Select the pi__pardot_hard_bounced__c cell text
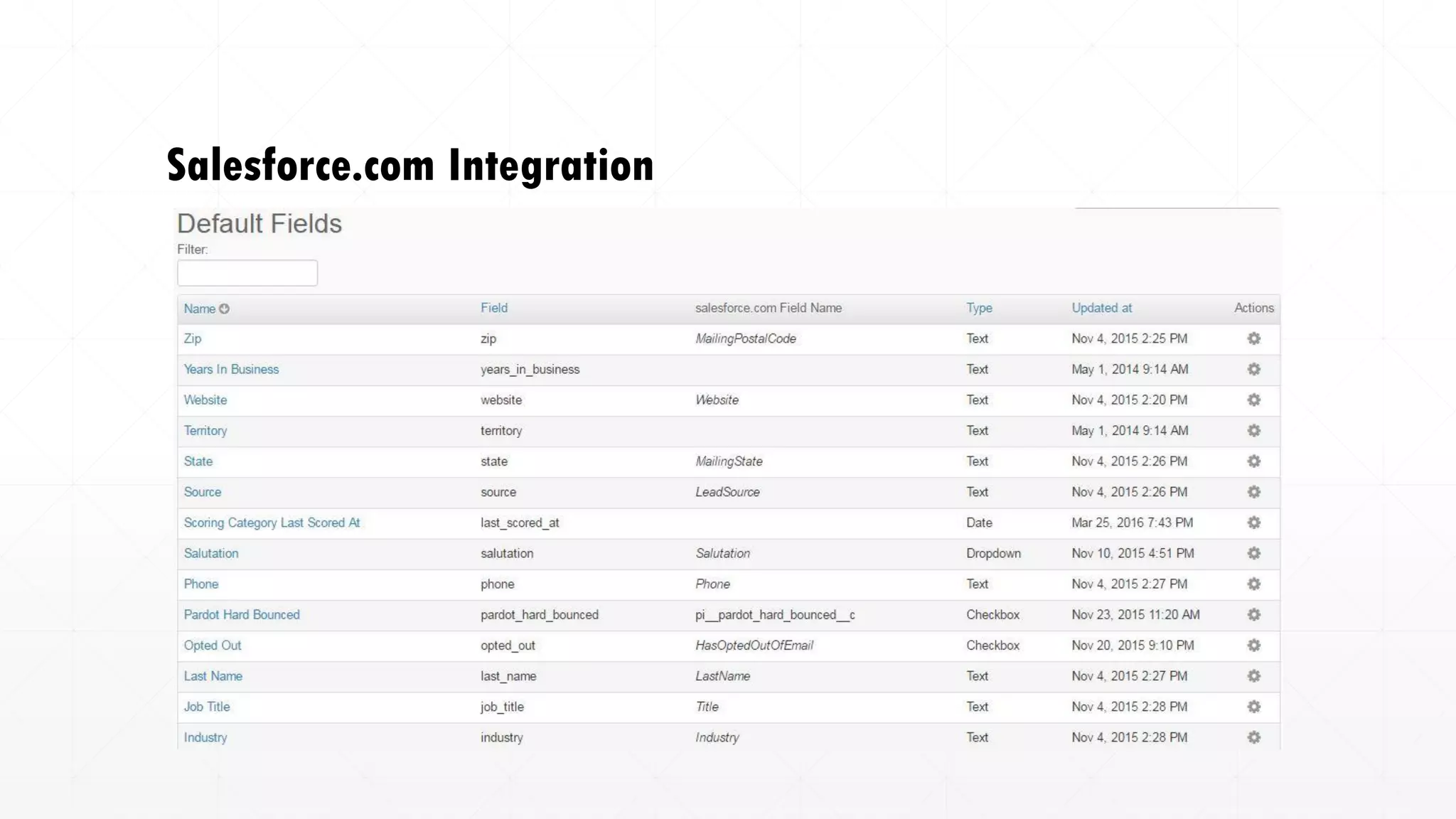1456x819 pixels. [775, 615]
